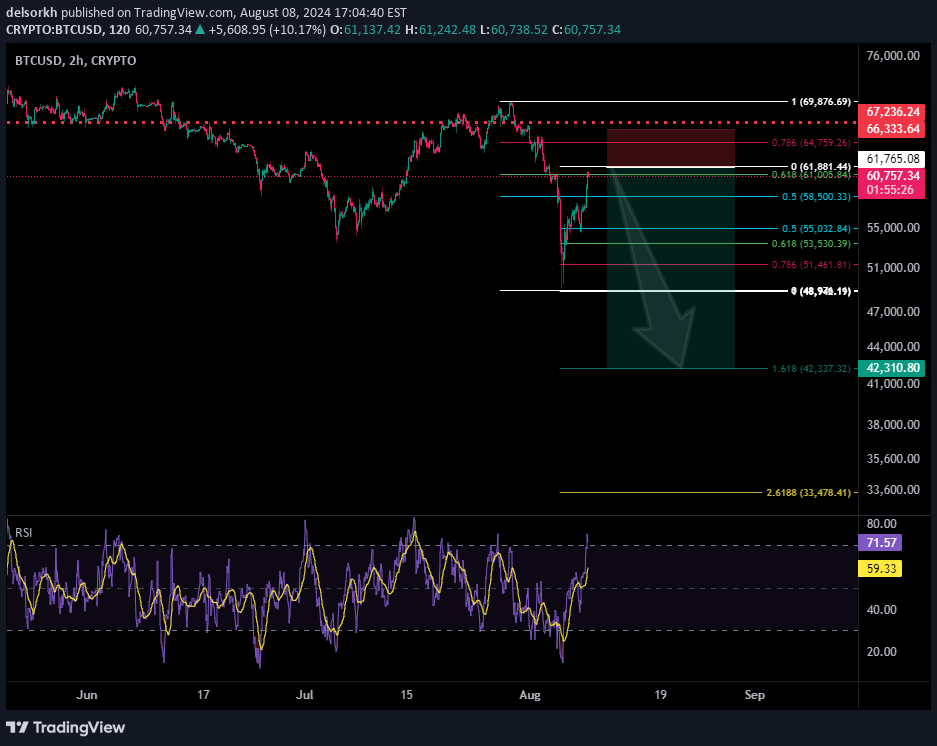The height and width of the screenshot is (746, 937).
Task: Select the green 42,310.80 target price label
Action: [x=893, y=368]
